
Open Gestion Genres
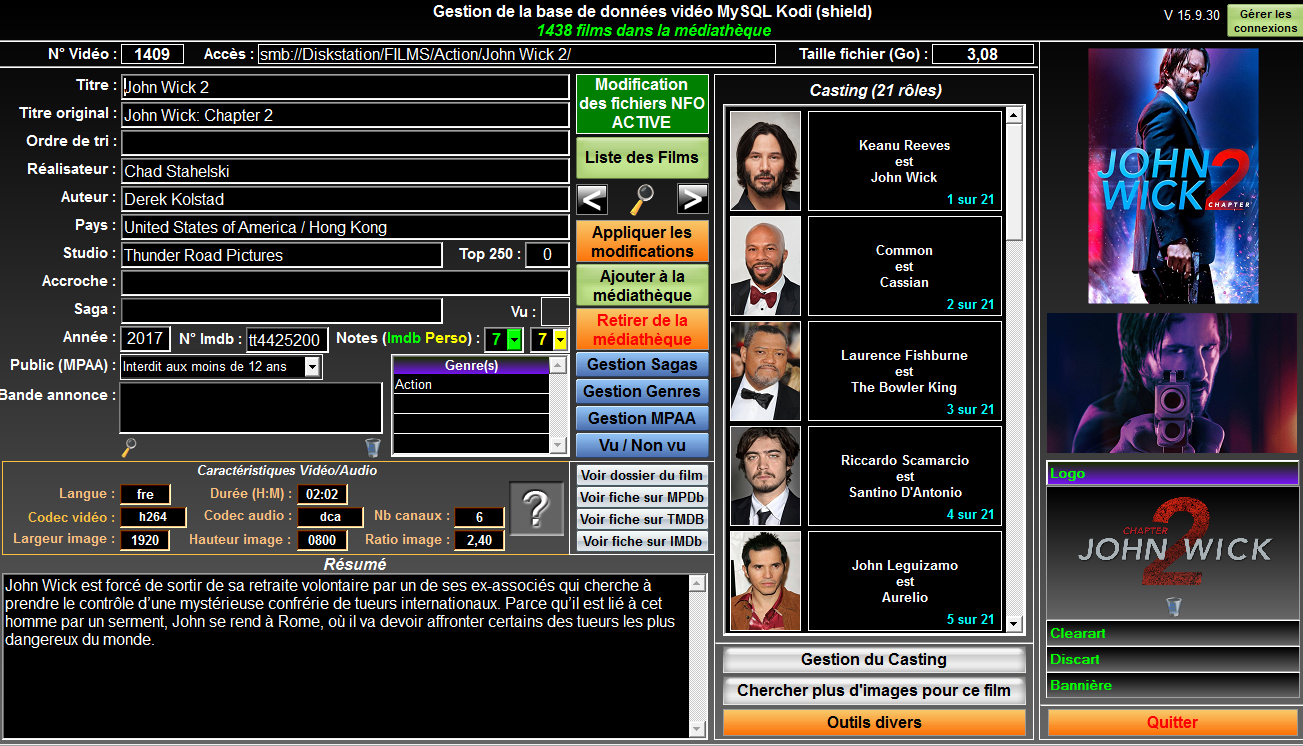pyautogui.click(x=642, y=391)
